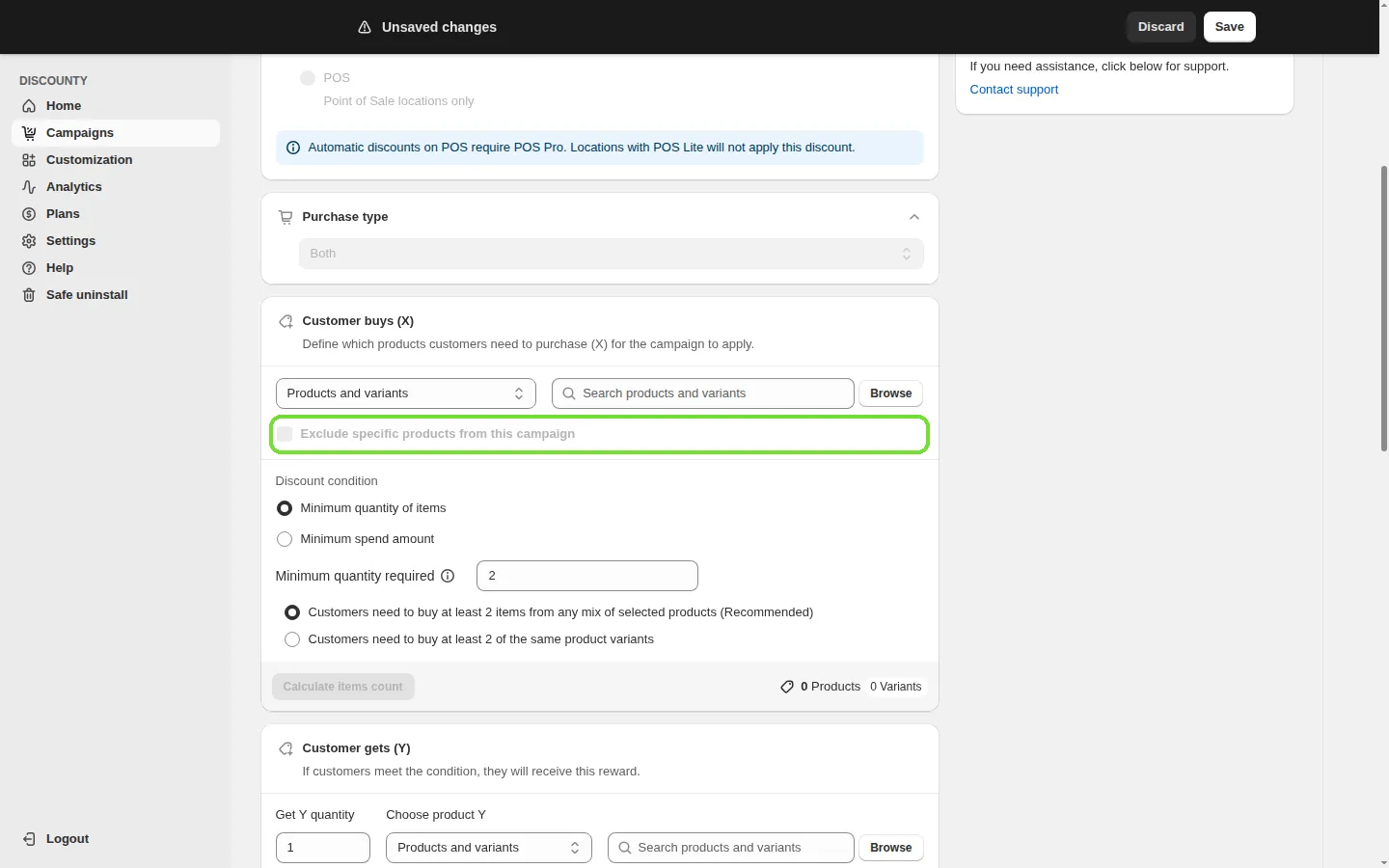
Task: Select Minimum quantity of items condition
Action: click(x=285, y=508)
